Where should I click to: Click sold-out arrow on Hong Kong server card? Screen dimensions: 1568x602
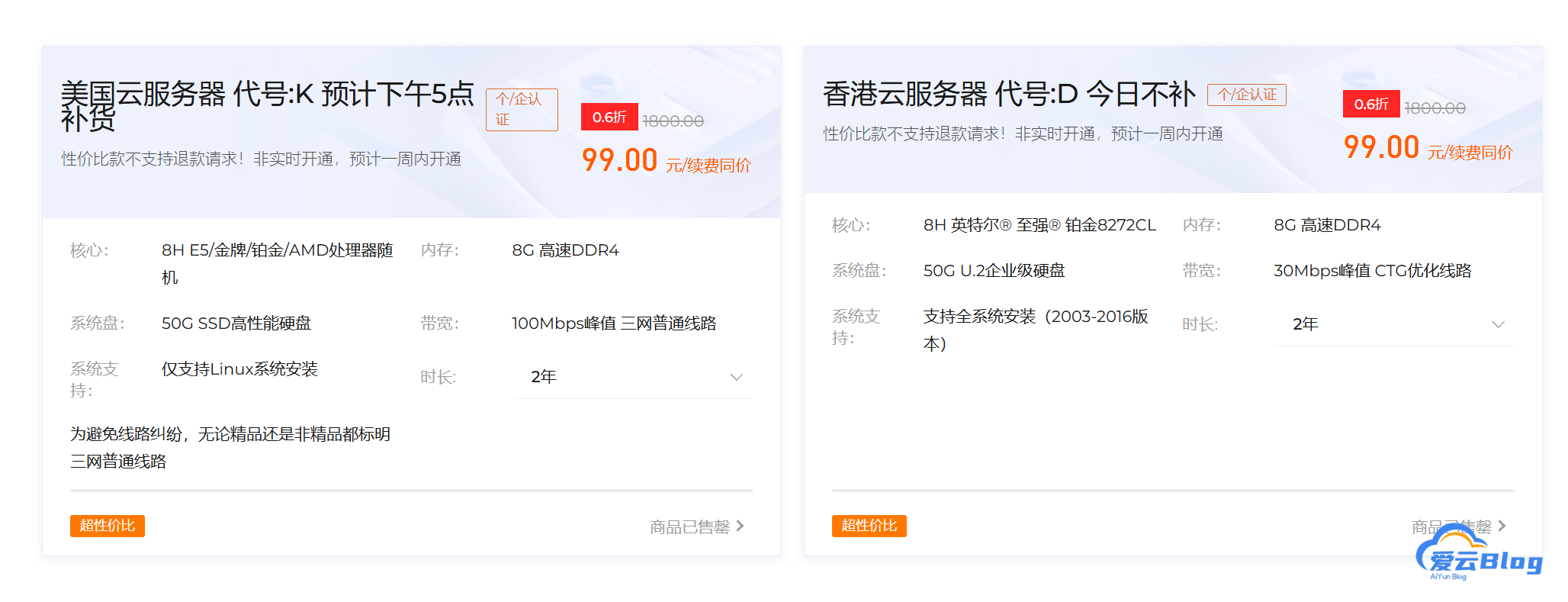1502,526
